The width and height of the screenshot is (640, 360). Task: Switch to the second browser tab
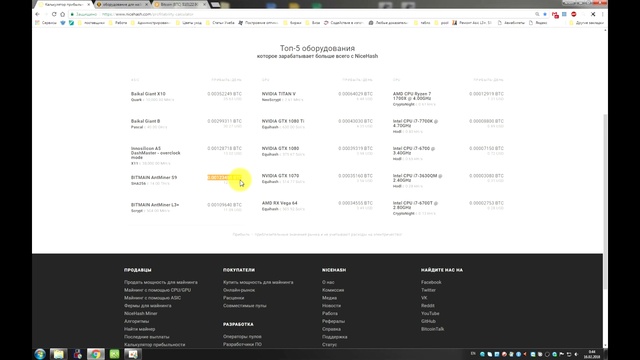[x=122, y=4]
